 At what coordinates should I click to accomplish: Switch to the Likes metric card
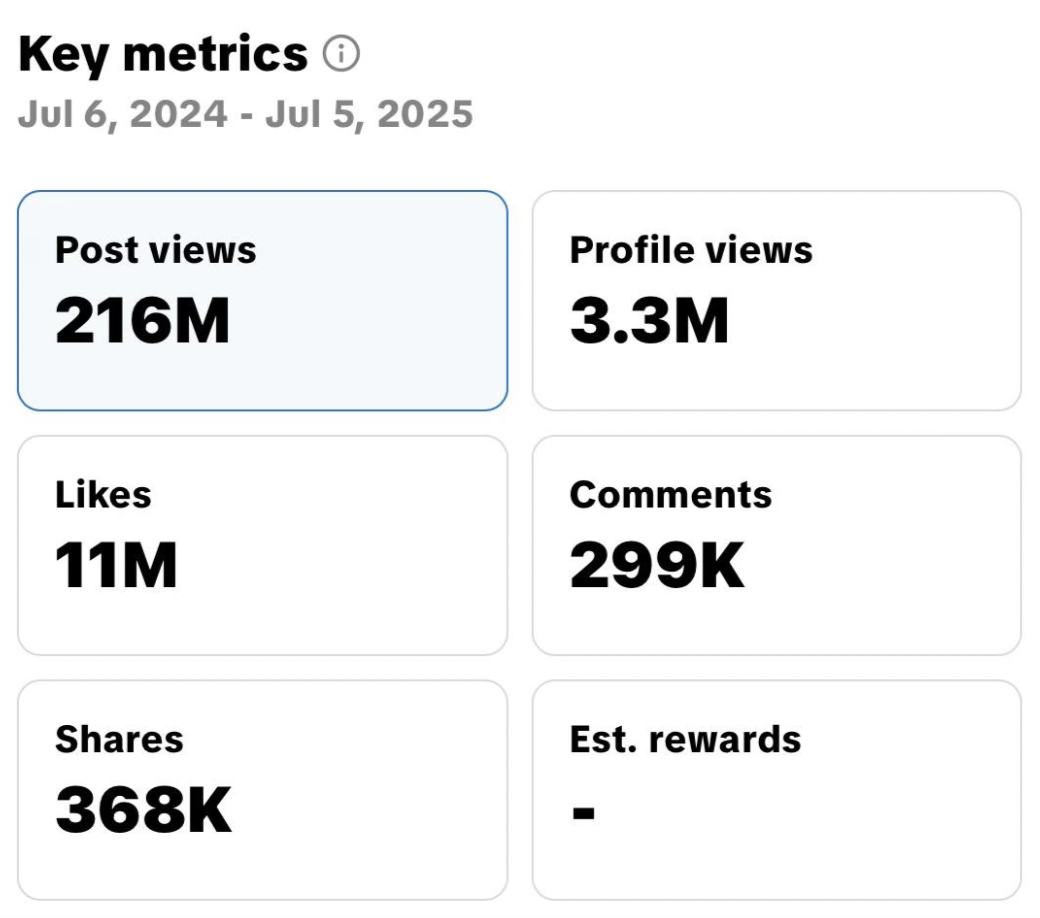click(263, 545)
